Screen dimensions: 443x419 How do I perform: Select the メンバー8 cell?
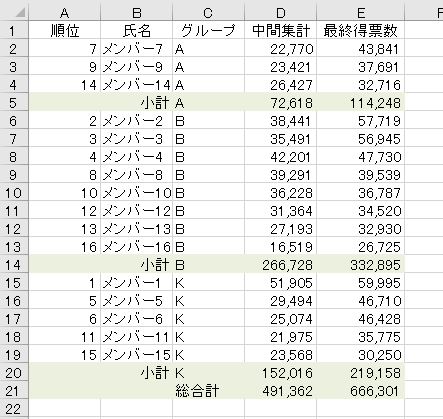click(137, 175)
